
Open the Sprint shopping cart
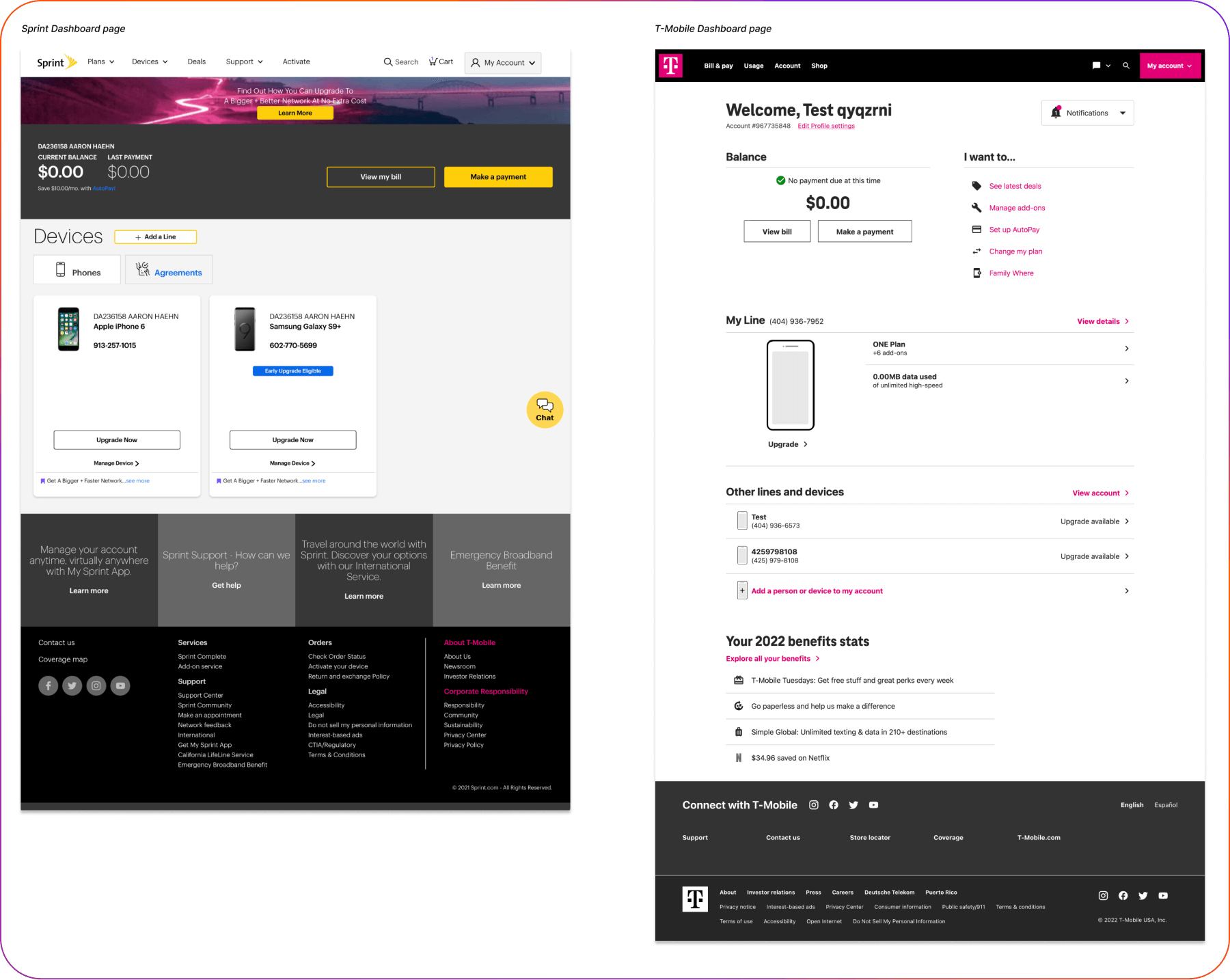[x=441, y=62]
